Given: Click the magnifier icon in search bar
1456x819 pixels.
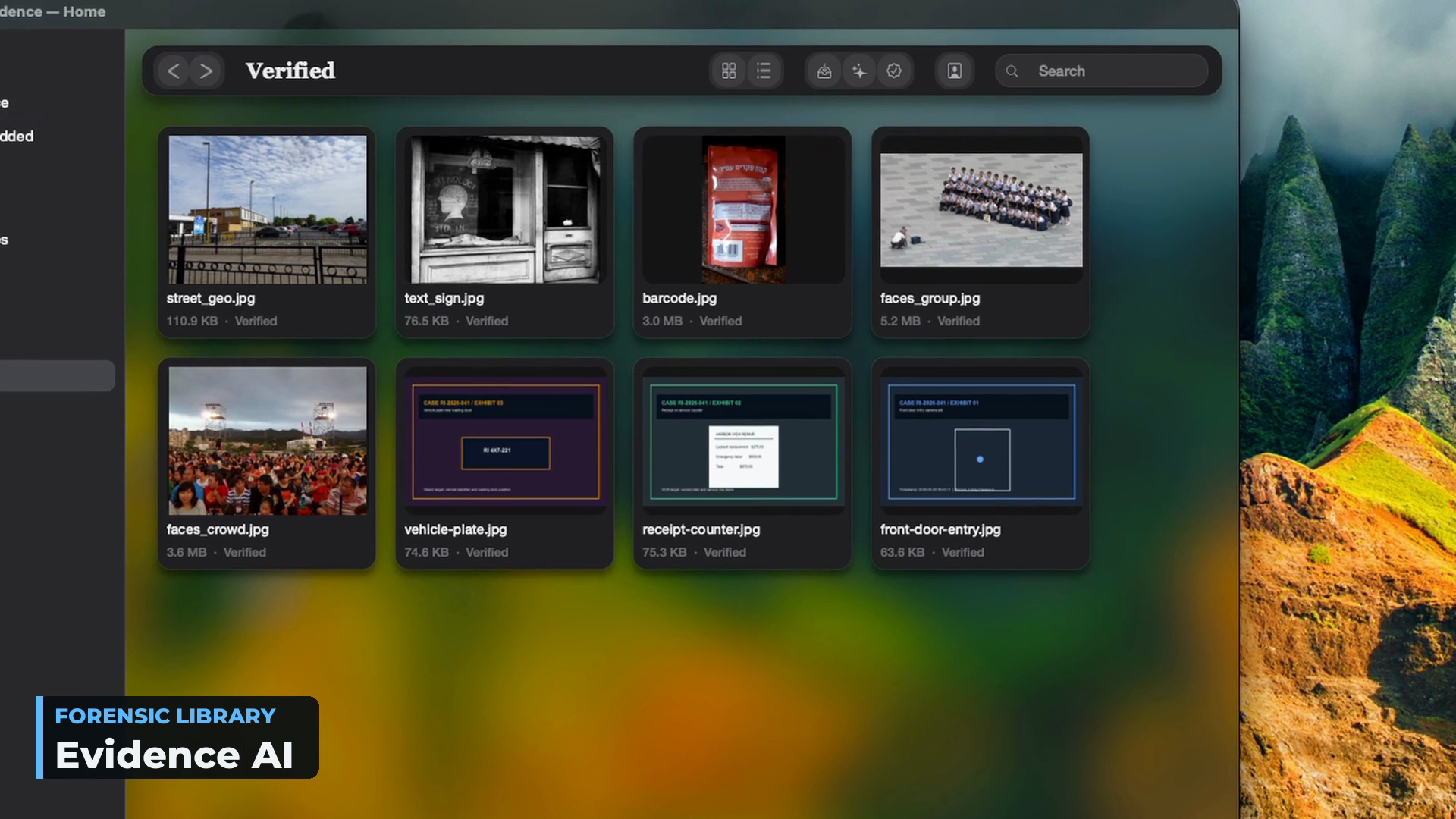Looking at the screenshot, I should 1012,71.
